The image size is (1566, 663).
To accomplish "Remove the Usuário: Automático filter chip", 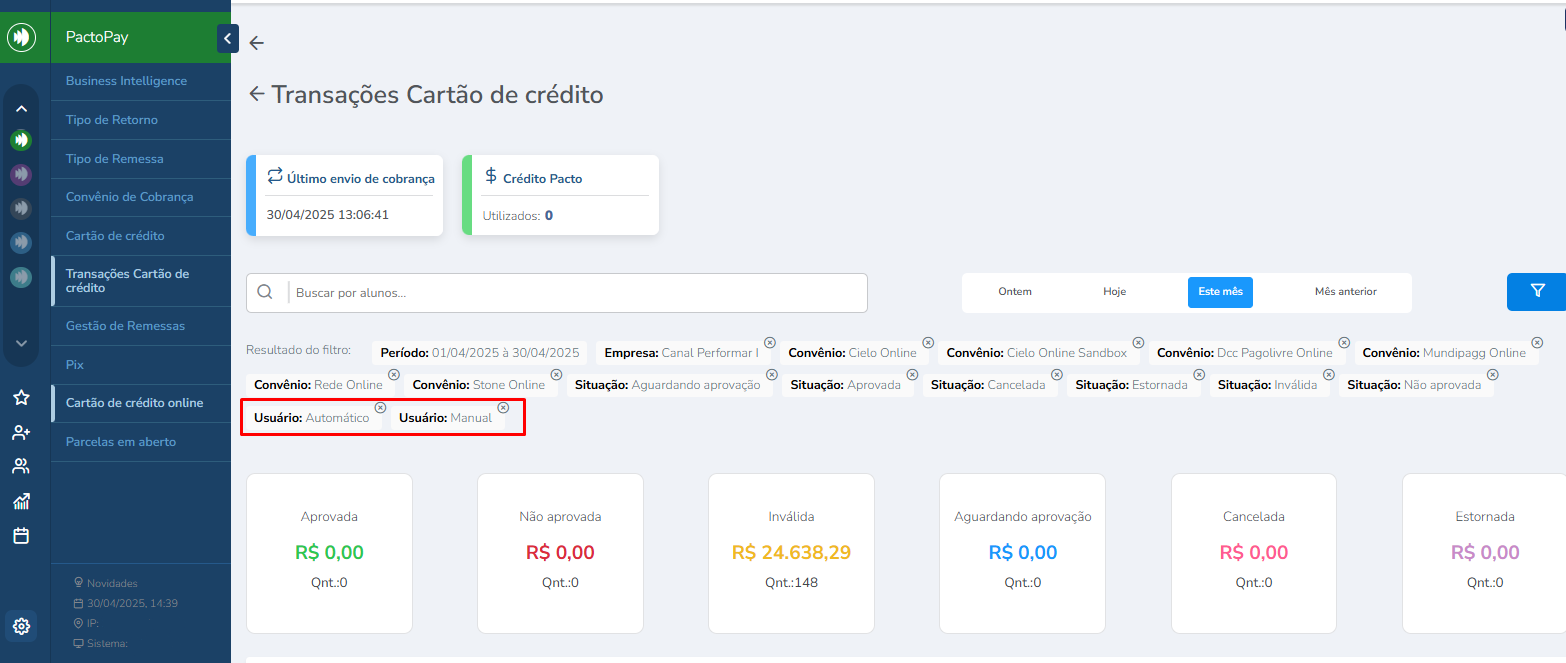I will tap(380, 408).
